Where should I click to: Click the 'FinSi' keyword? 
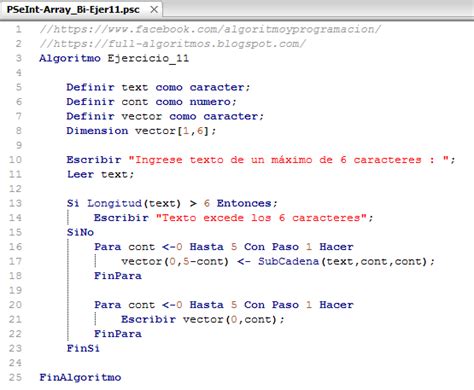point(83,349)
